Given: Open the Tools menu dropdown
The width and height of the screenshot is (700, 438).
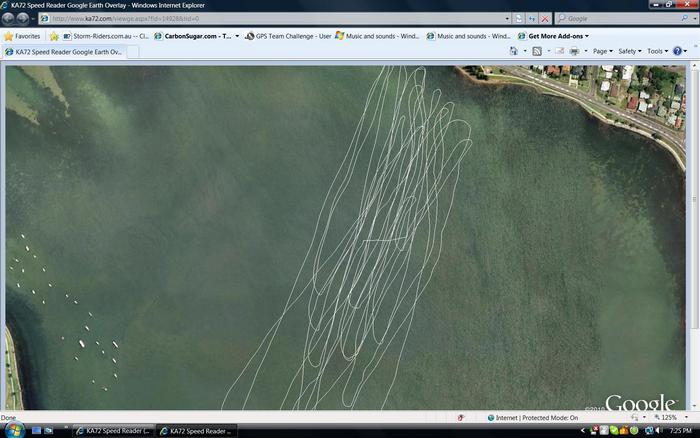Looking at the screenshot, I should 657,51.
